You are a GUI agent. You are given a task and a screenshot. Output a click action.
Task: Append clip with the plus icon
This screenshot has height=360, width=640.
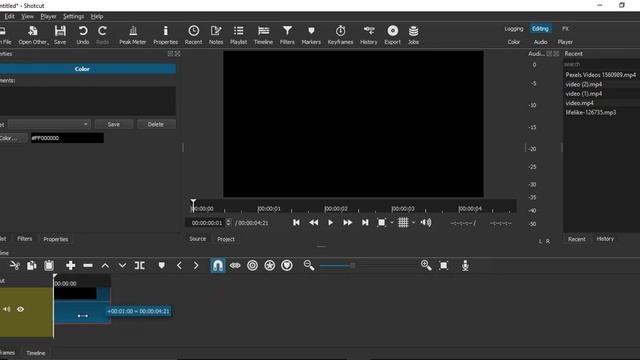(x=71, y=266)
